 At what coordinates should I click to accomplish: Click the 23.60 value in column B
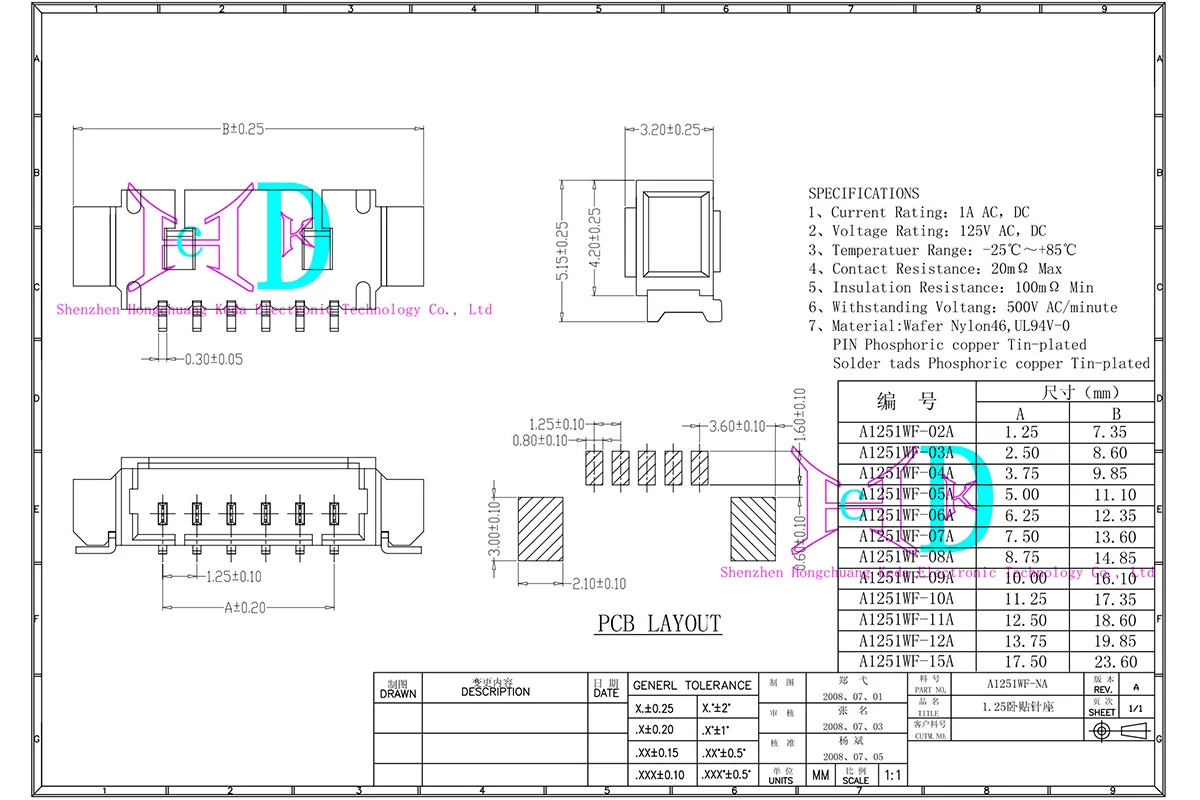point(1115,661)
